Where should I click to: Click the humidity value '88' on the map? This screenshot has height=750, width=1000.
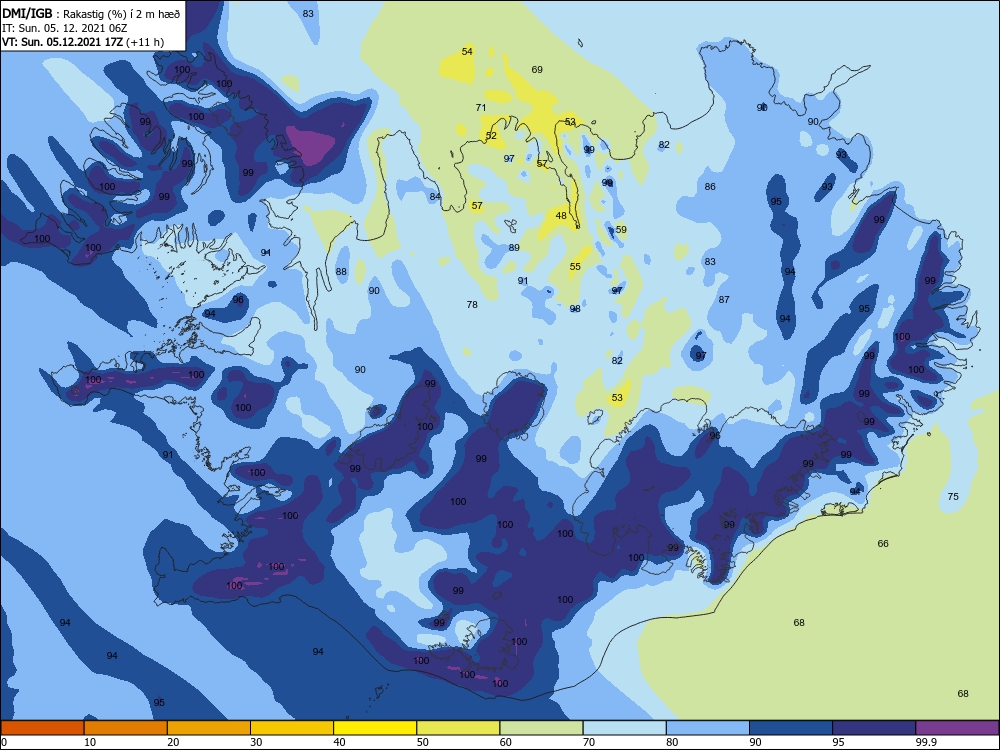[x=341, y=272]
